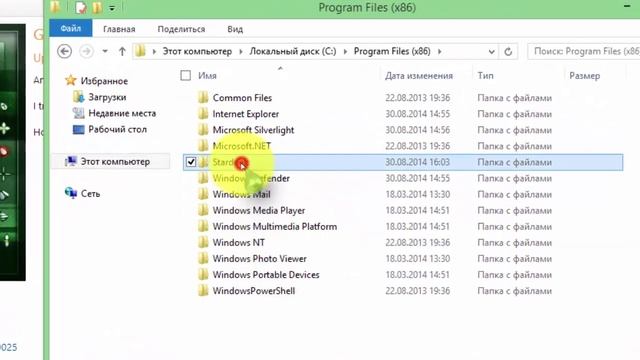Click the forward navigation arrow

(x=86, y=51)
